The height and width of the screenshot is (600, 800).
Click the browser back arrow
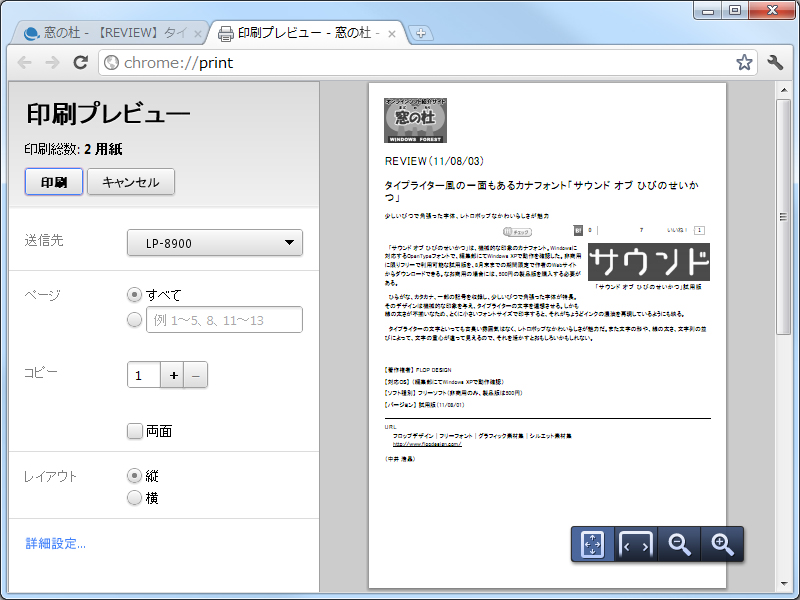tap(24, 62)
